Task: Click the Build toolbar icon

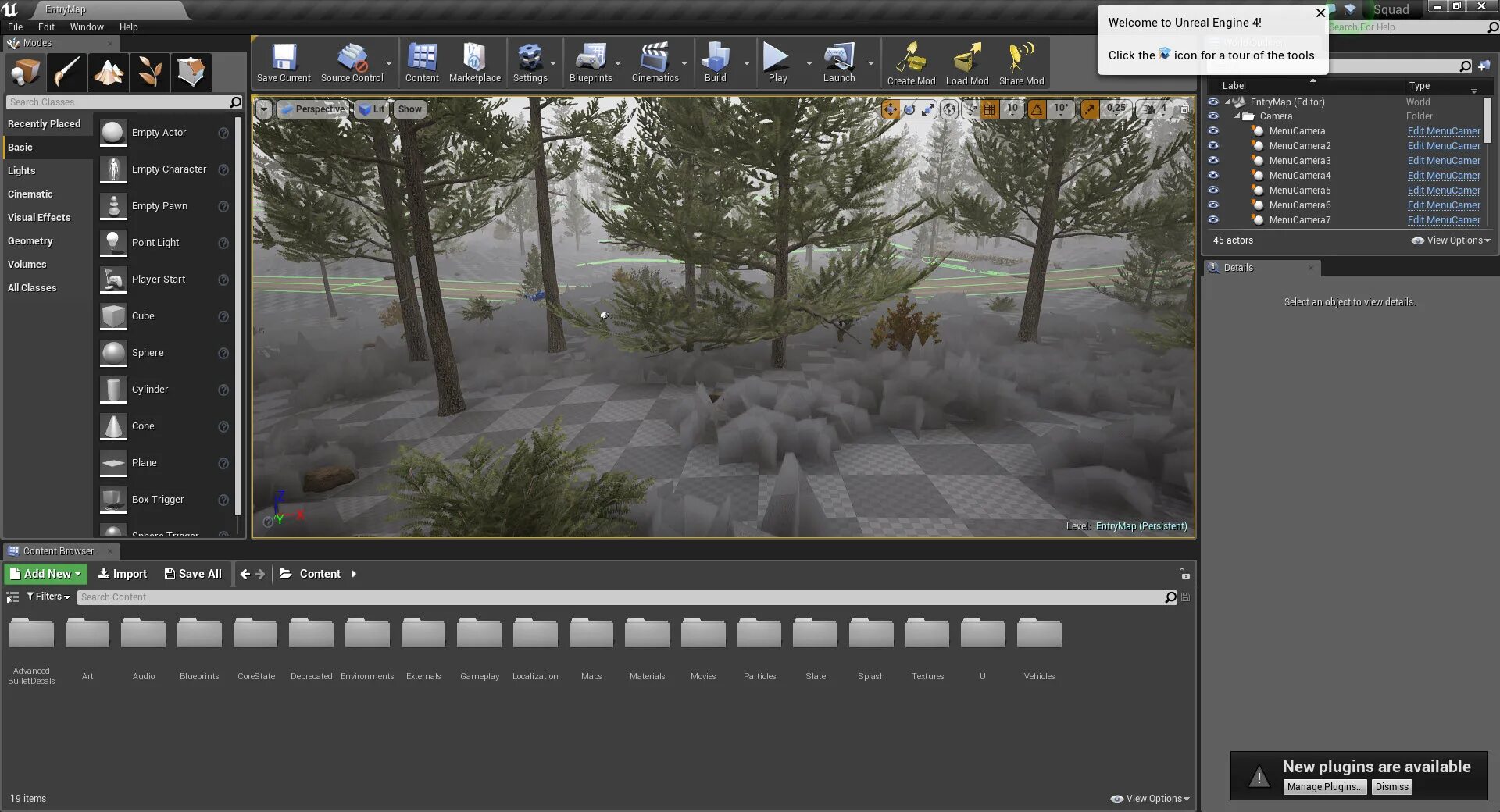Action: coord(715,62)
